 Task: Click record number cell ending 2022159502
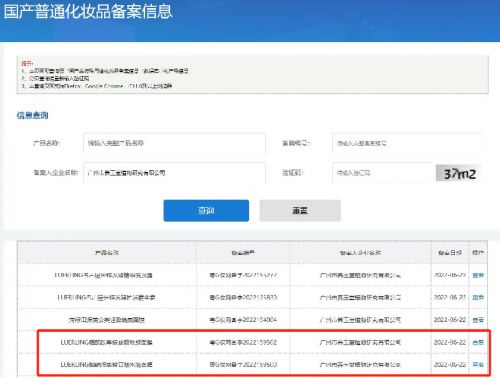[x=243, y=342]
